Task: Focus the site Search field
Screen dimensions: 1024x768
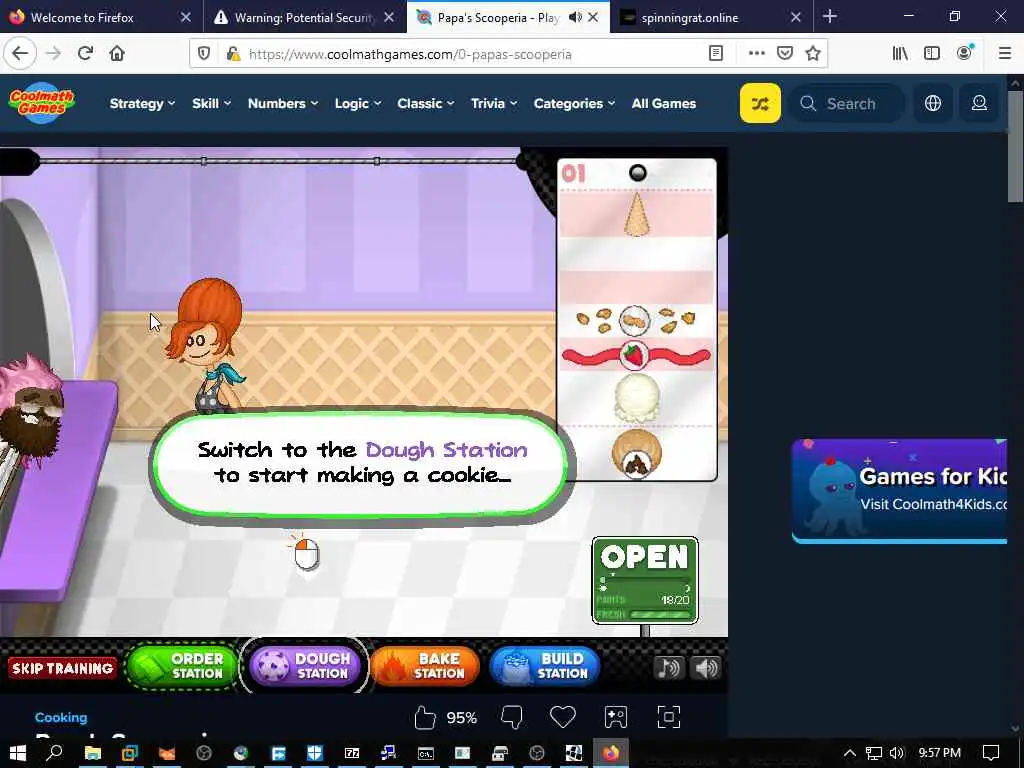Action: (x=846, y=103)
